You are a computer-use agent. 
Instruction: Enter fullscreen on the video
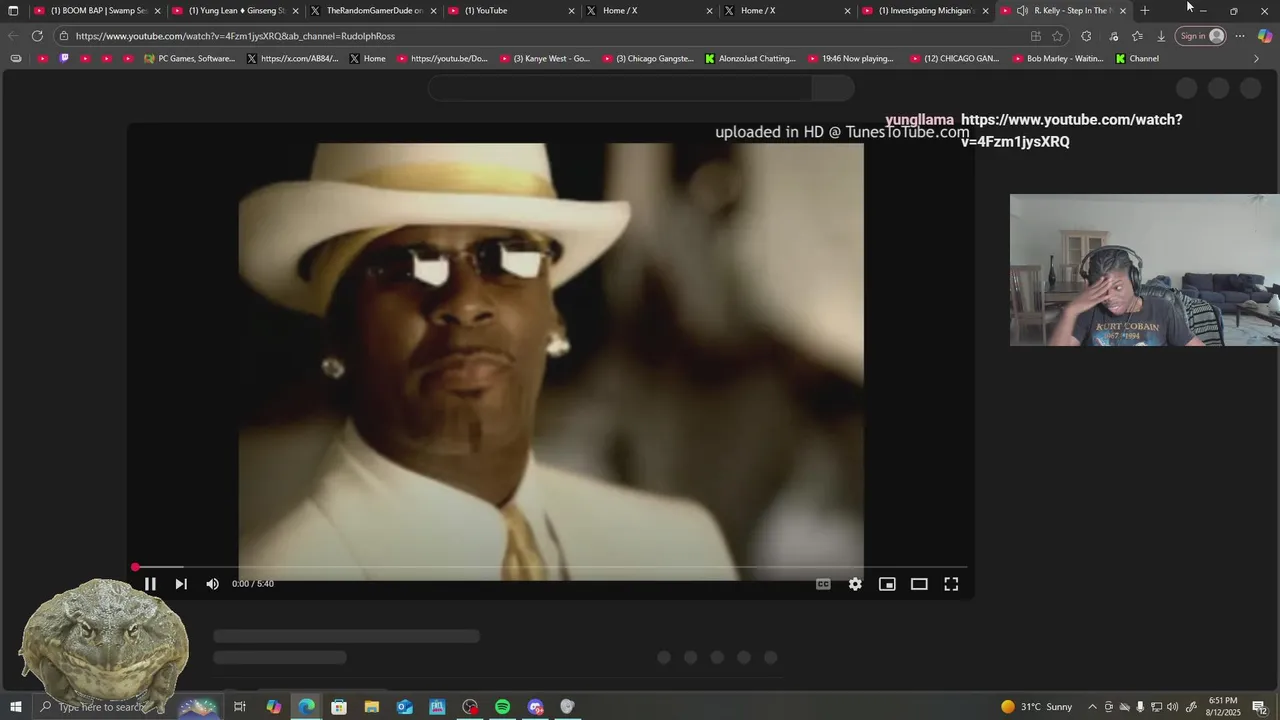coord(951,584)
